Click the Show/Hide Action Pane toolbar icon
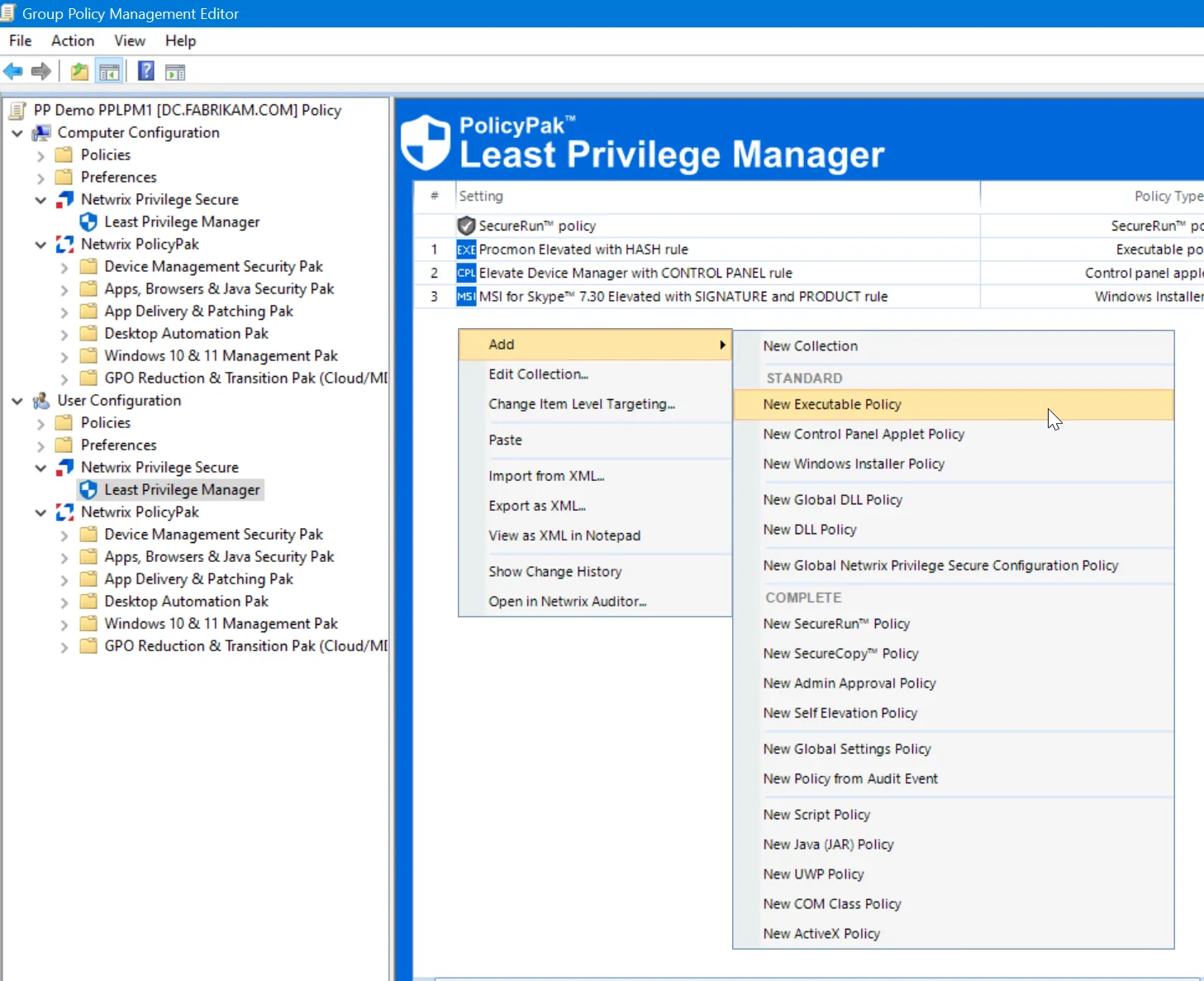The width and height of the screenshot is (1204, 981). (x=174, y=71)
